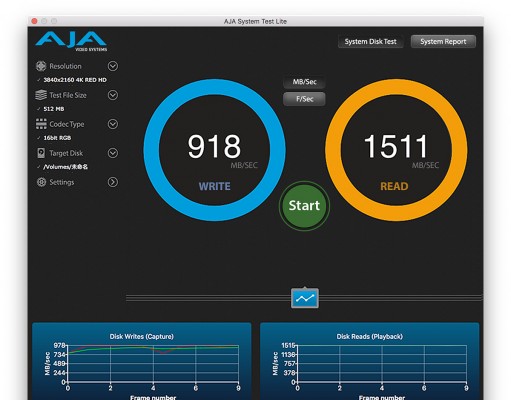Select the 512 MB file size value
511x400 pixels.
tap(54, 109)
